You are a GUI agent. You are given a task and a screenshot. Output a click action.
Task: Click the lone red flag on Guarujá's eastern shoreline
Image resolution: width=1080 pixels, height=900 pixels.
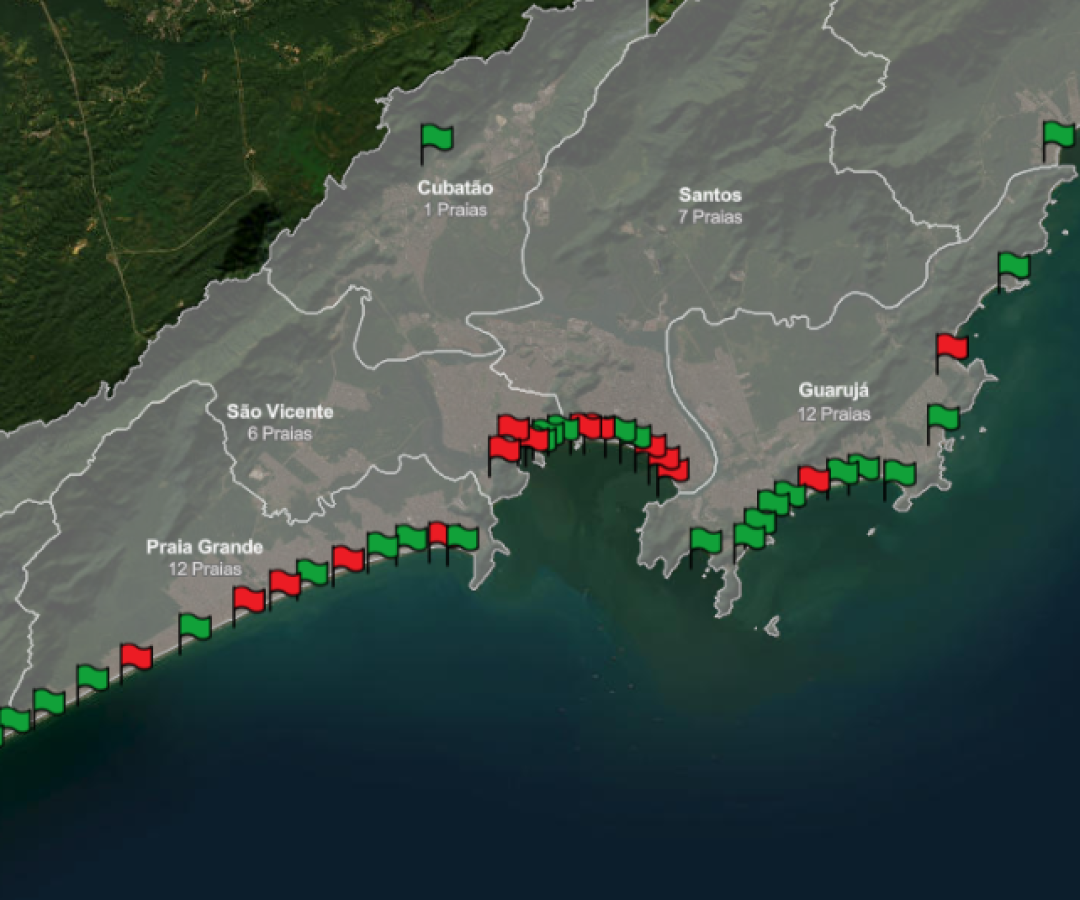click(950, 345)
